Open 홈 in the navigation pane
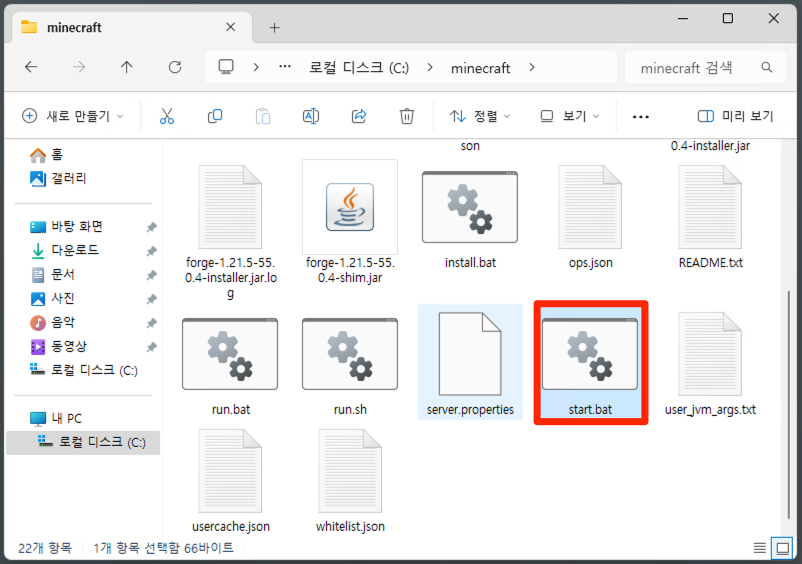This screenshot has height=564, width=802. point(46,154)
